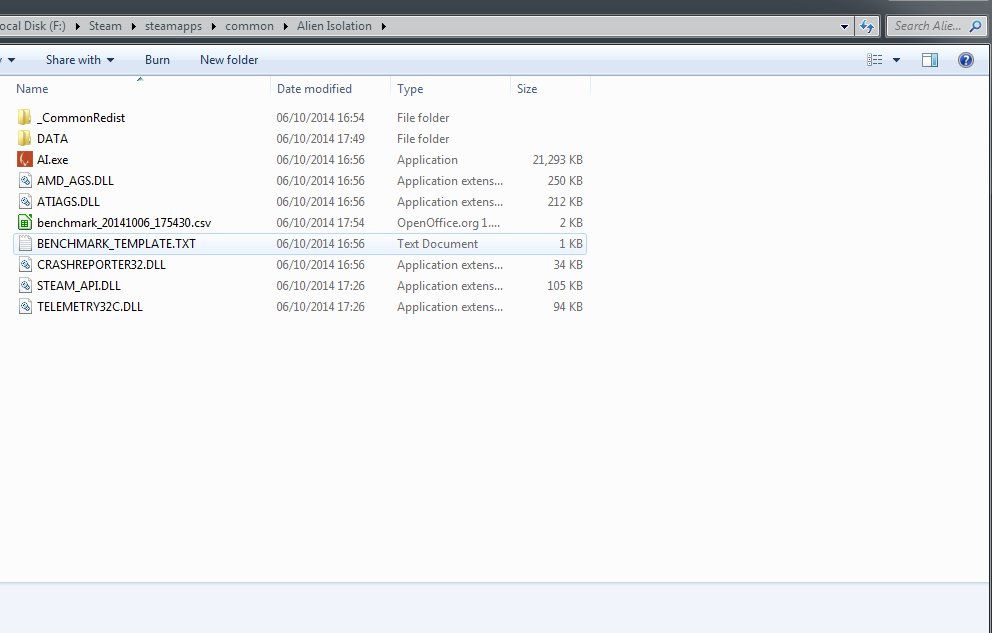Select the DATA folder name
992x633 pixels.
[53, 138]
